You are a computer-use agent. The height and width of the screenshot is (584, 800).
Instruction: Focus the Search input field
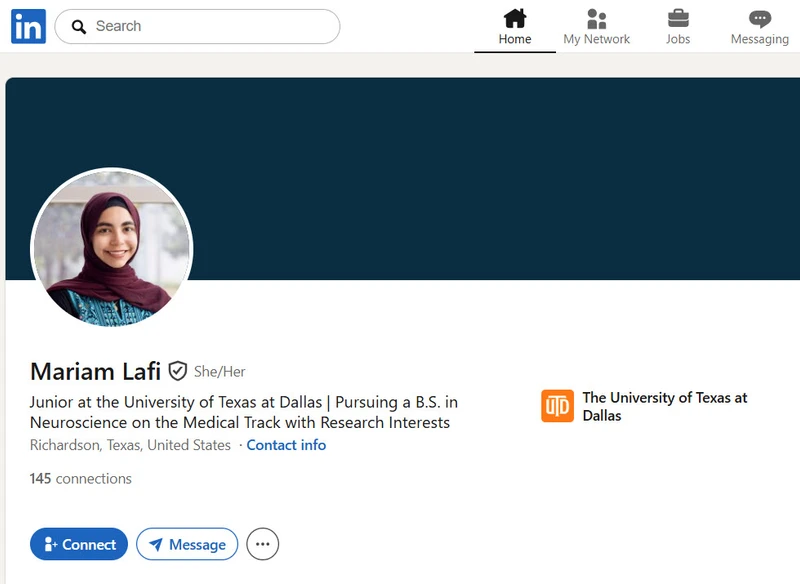click(210, 27)
